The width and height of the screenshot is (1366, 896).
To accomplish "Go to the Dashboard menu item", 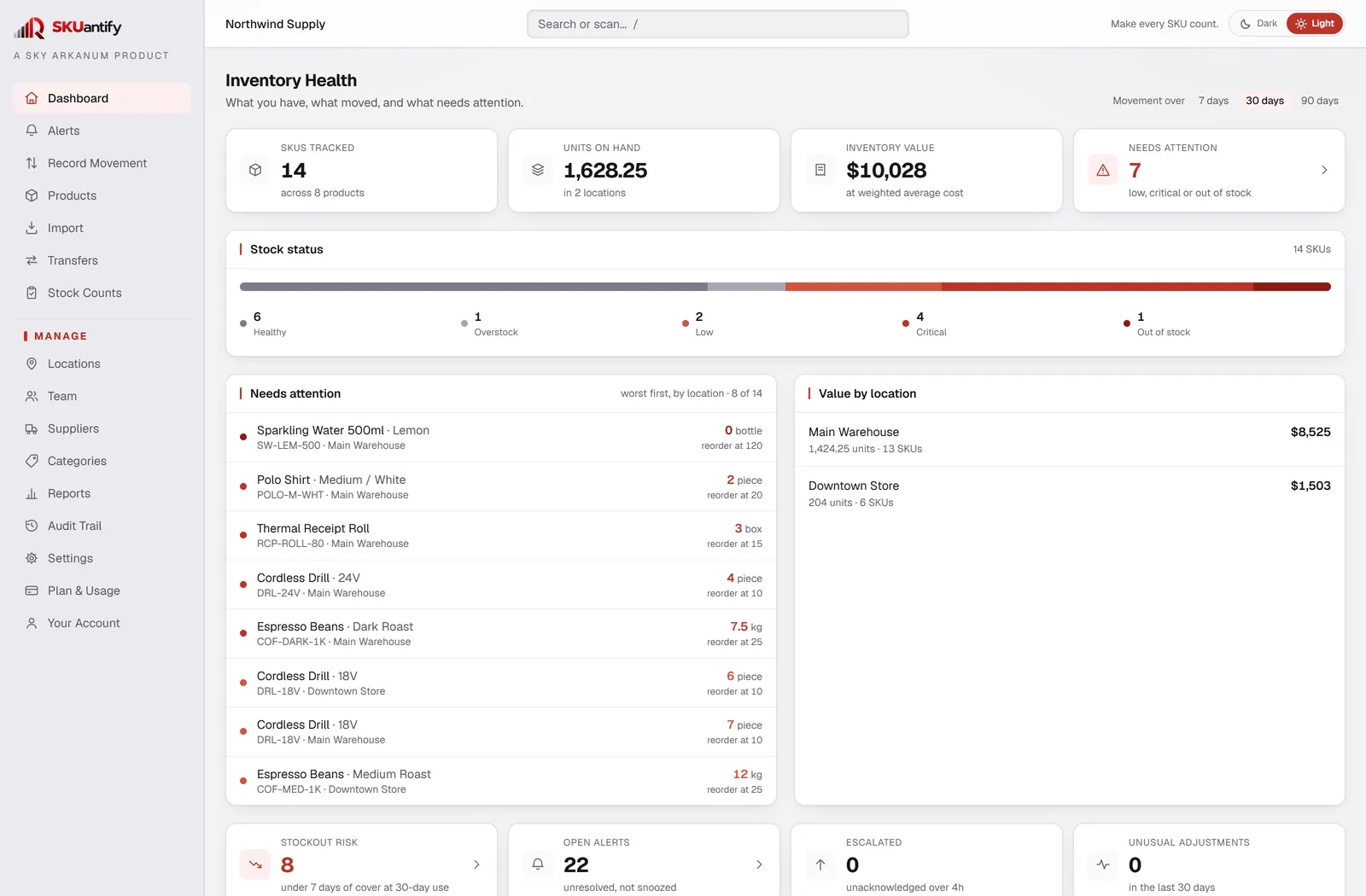I will tap(102, 98).
